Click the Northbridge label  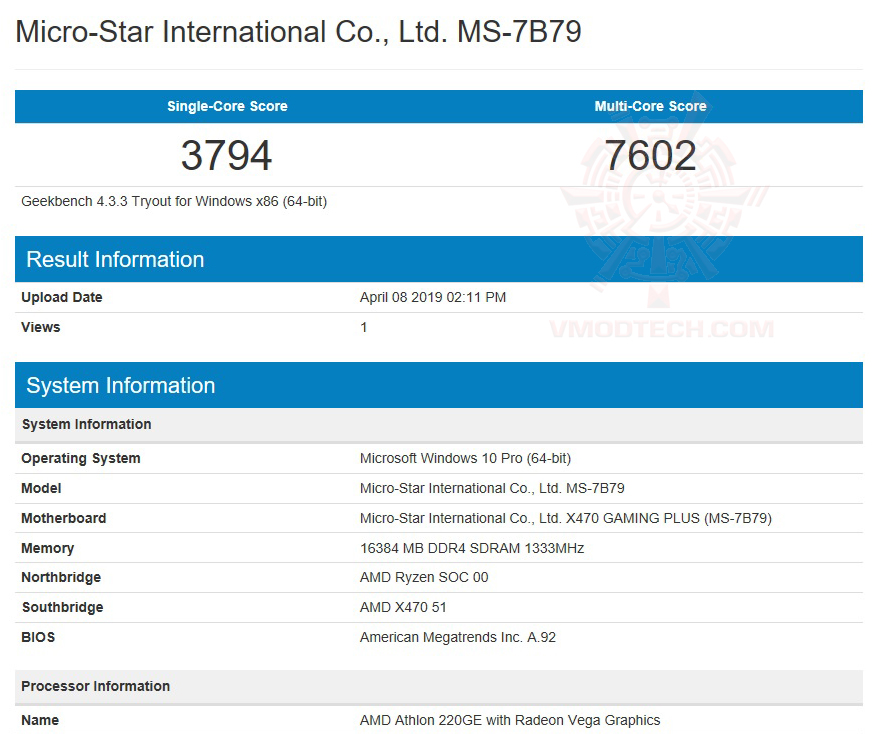point(61,577)
